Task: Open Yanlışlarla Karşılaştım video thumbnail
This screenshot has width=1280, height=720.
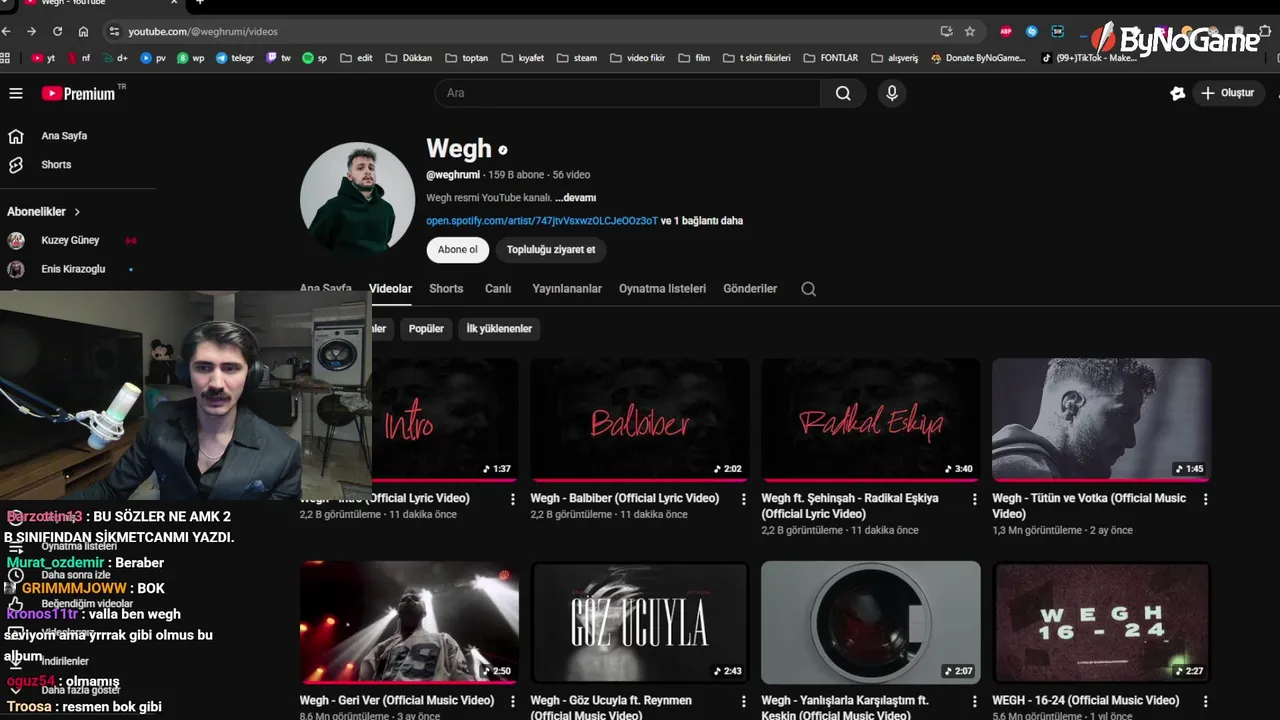Action: click(x=871, y=622)
